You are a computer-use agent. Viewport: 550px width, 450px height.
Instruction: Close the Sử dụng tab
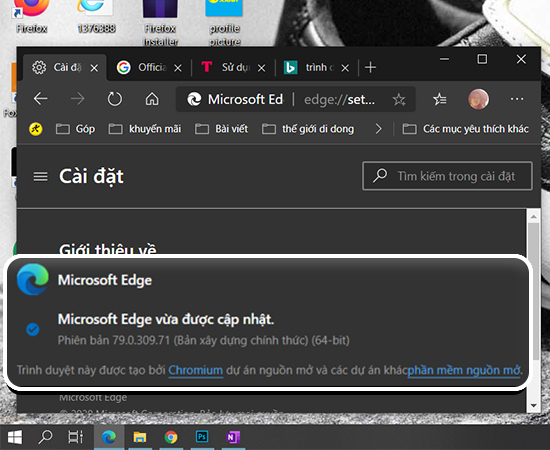261,68
